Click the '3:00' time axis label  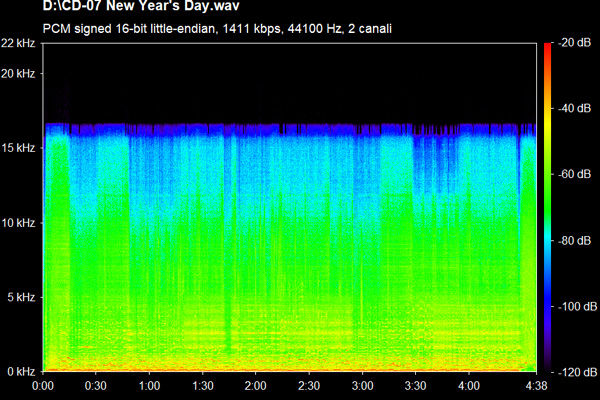tap(362, 385)
